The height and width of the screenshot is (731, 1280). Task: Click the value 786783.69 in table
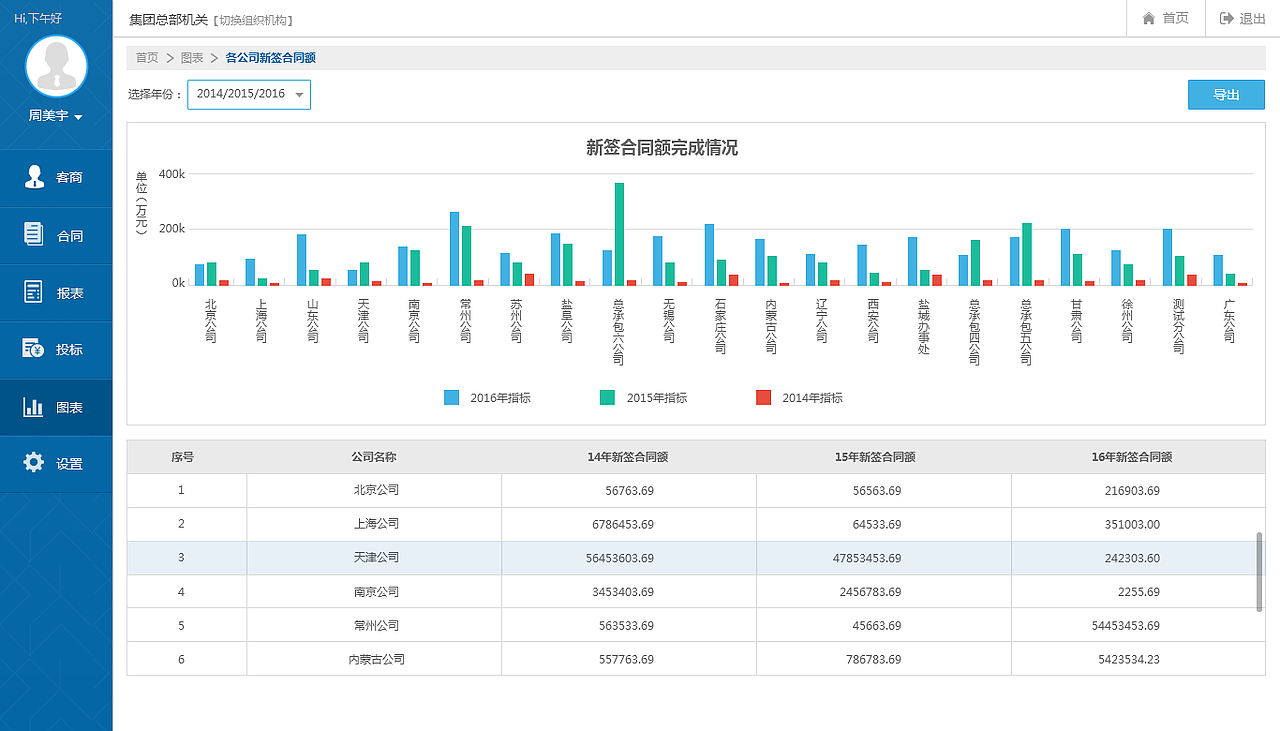874,660
